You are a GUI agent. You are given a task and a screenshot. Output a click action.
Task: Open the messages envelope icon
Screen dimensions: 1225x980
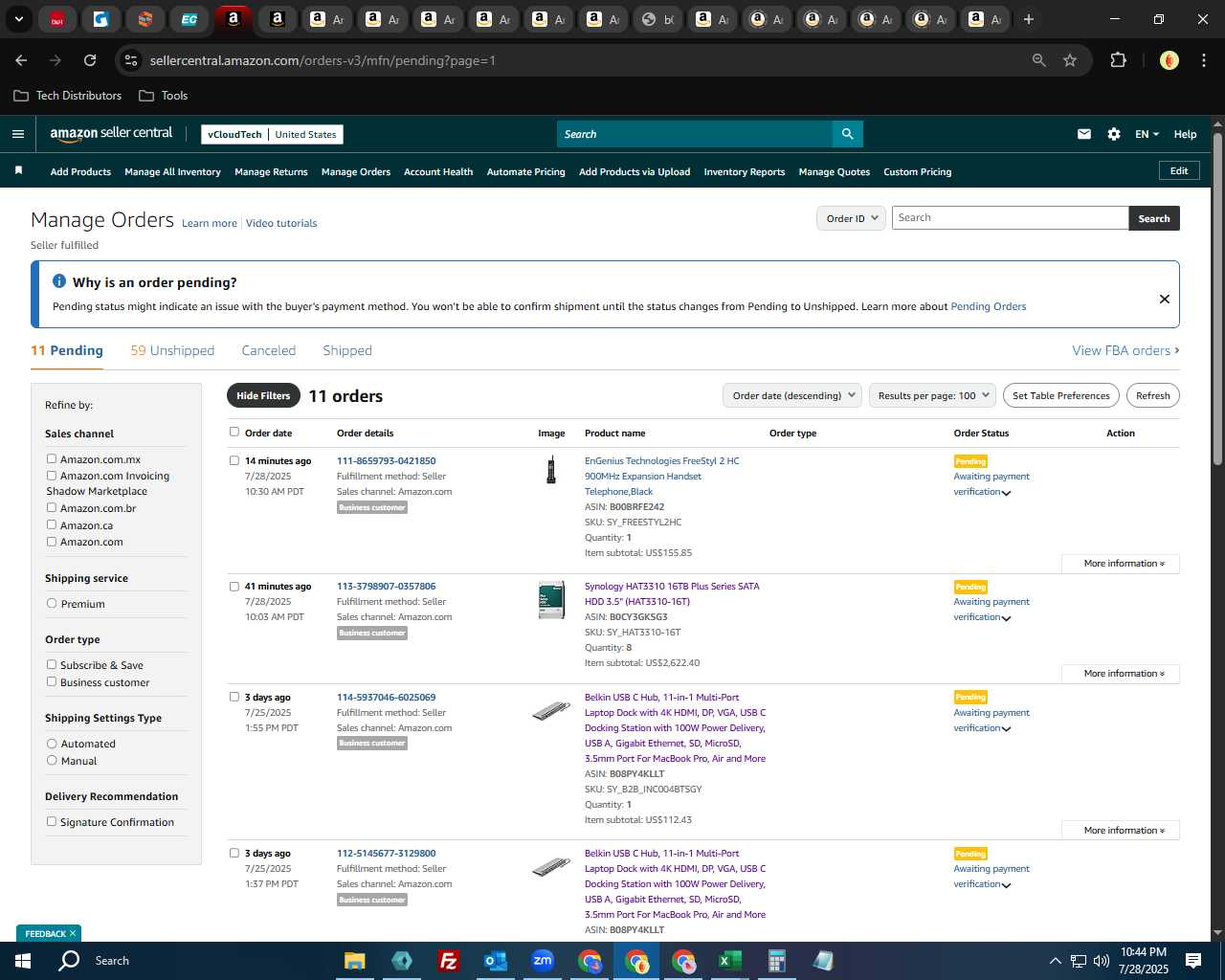coord(1084,134)
